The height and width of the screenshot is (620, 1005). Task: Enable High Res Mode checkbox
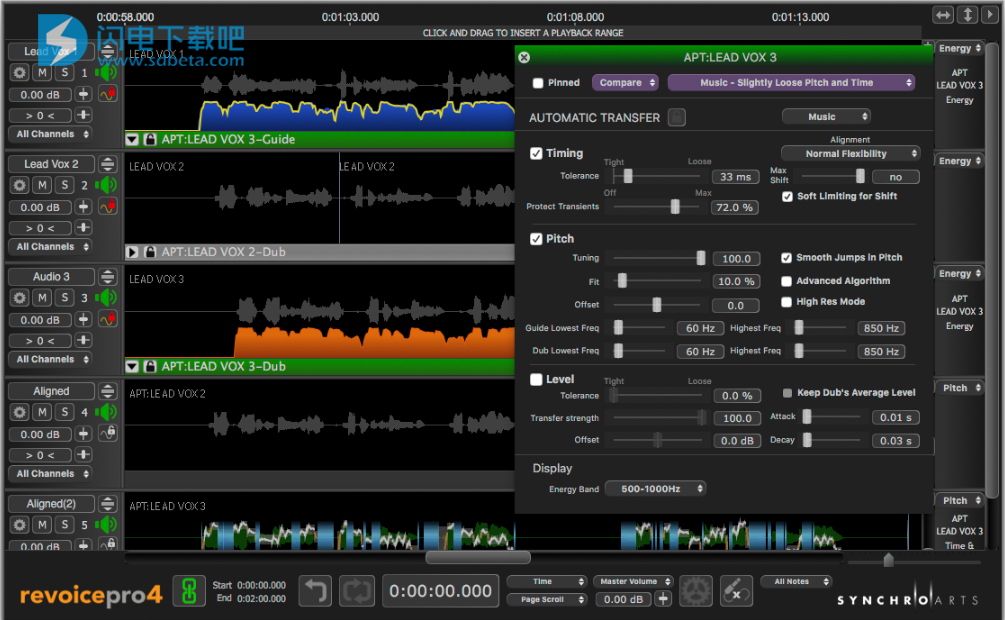pos(786,302)
